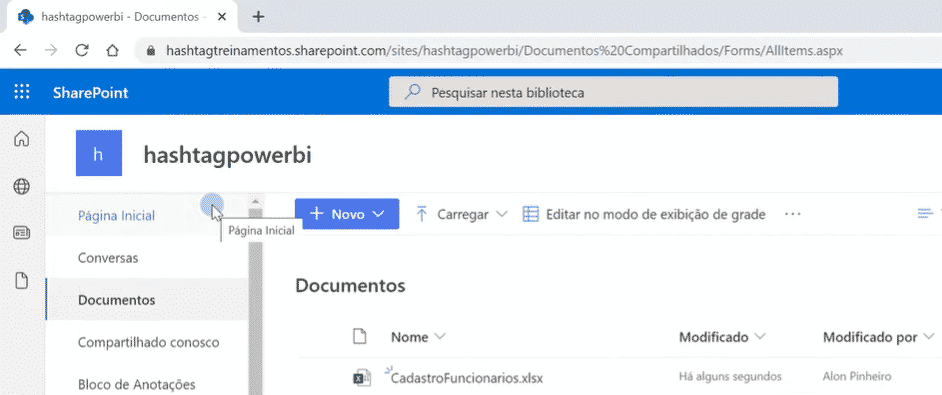Screen dimensions: 942x395
Task: Click the magnifier icon in the search box
Action: coord(412,93)
